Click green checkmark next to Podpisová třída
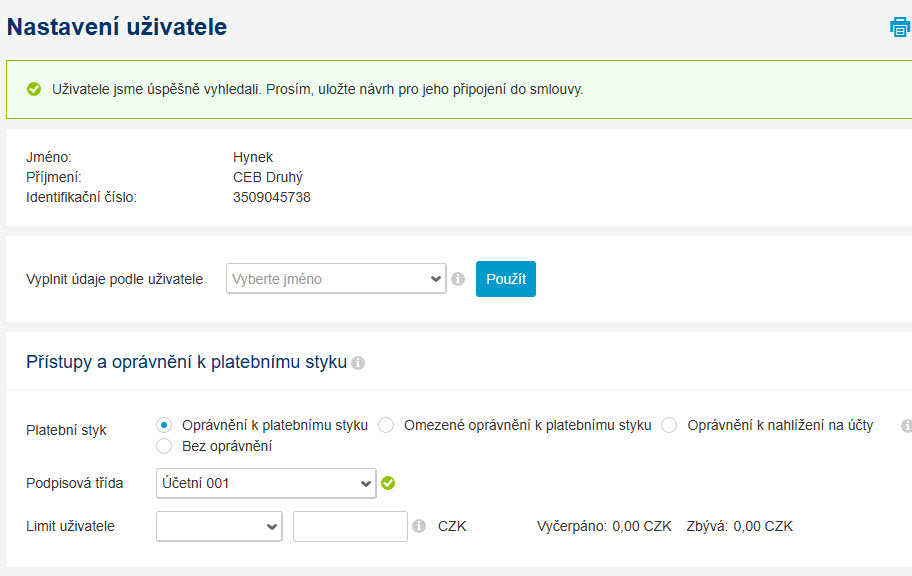Screen dimensions: 912x576 pyautogui.click(x=388, y=483)
